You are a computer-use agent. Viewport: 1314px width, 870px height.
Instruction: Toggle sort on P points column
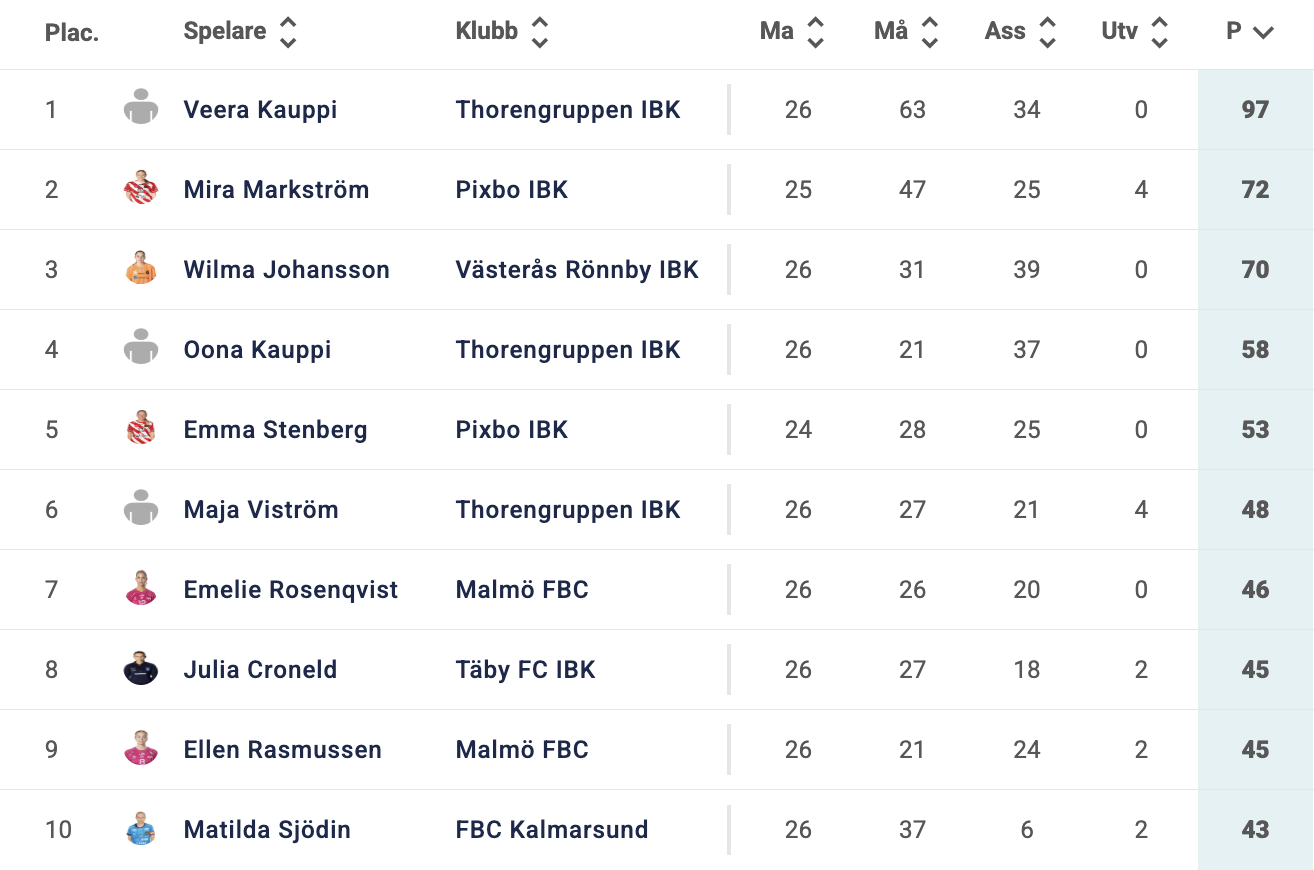click(1249, 32)
